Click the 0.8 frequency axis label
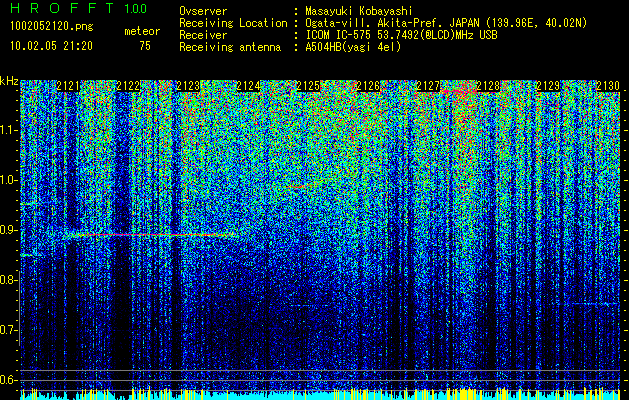 (x=8, y=280)
